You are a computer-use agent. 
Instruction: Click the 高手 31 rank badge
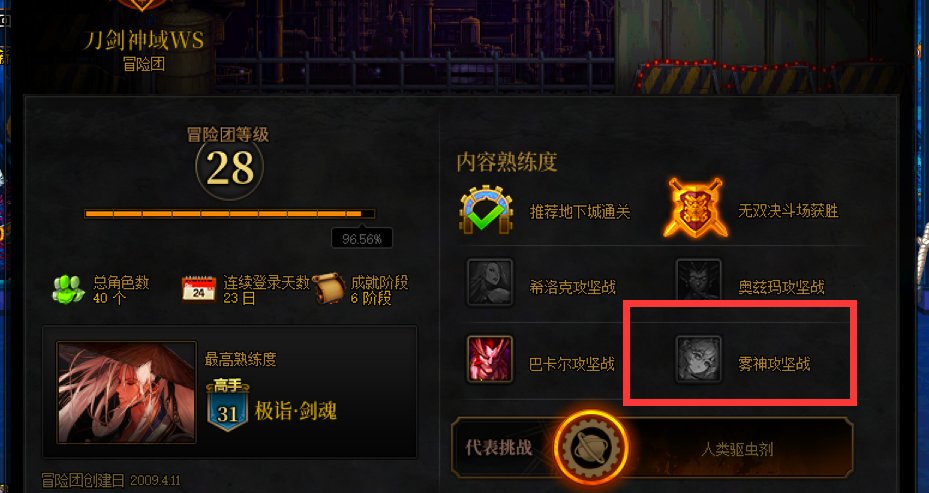click(228, 405)
